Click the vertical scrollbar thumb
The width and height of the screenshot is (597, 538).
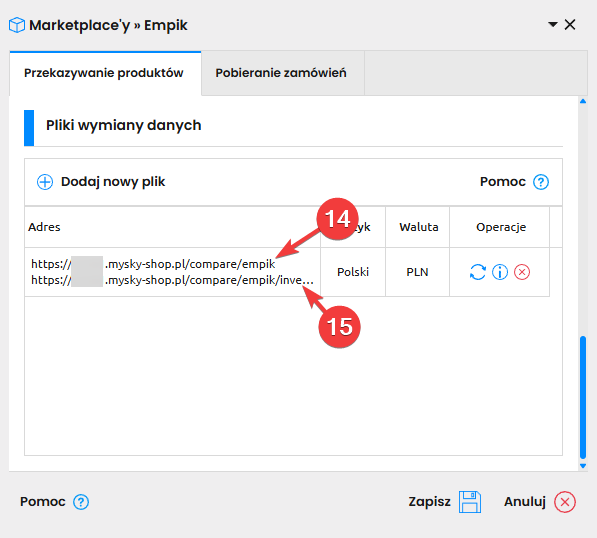coord(583,397)
